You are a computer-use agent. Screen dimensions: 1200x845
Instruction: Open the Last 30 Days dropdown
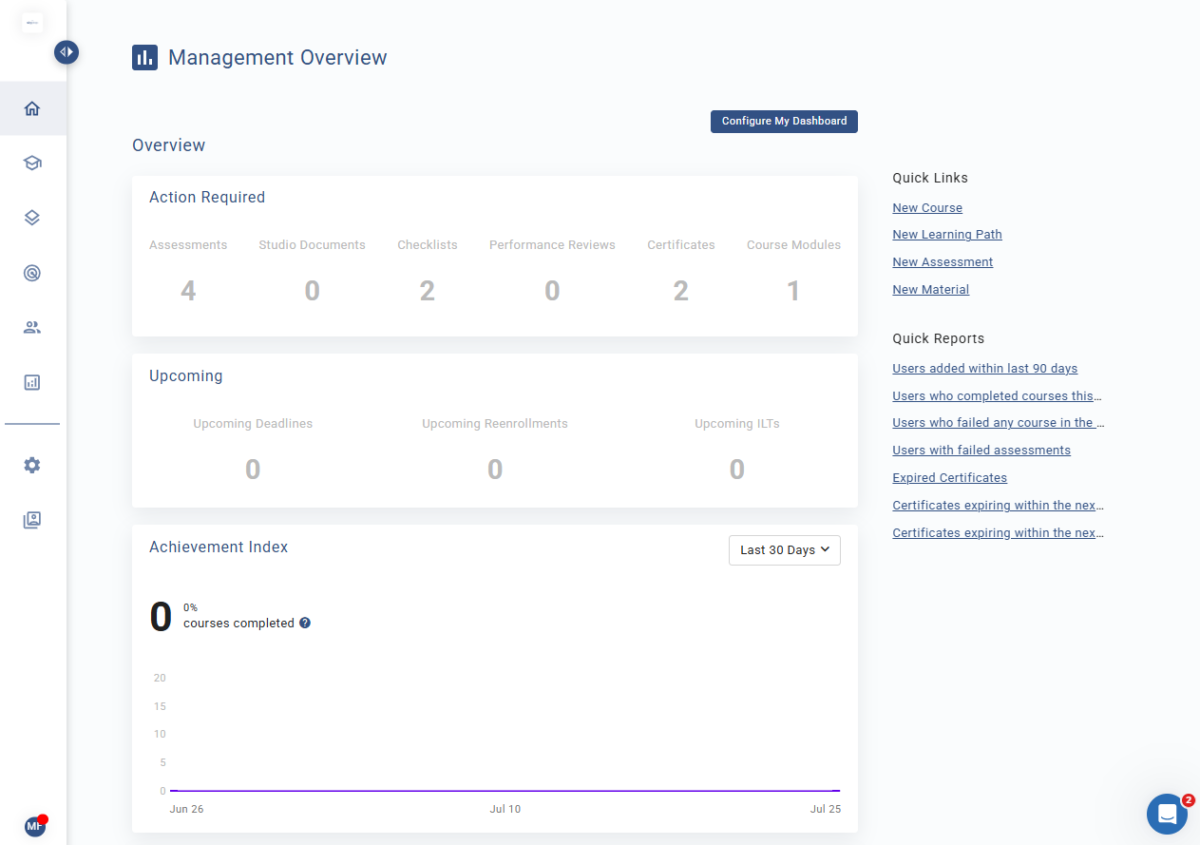pyautogui.click(x=785, y=550)
